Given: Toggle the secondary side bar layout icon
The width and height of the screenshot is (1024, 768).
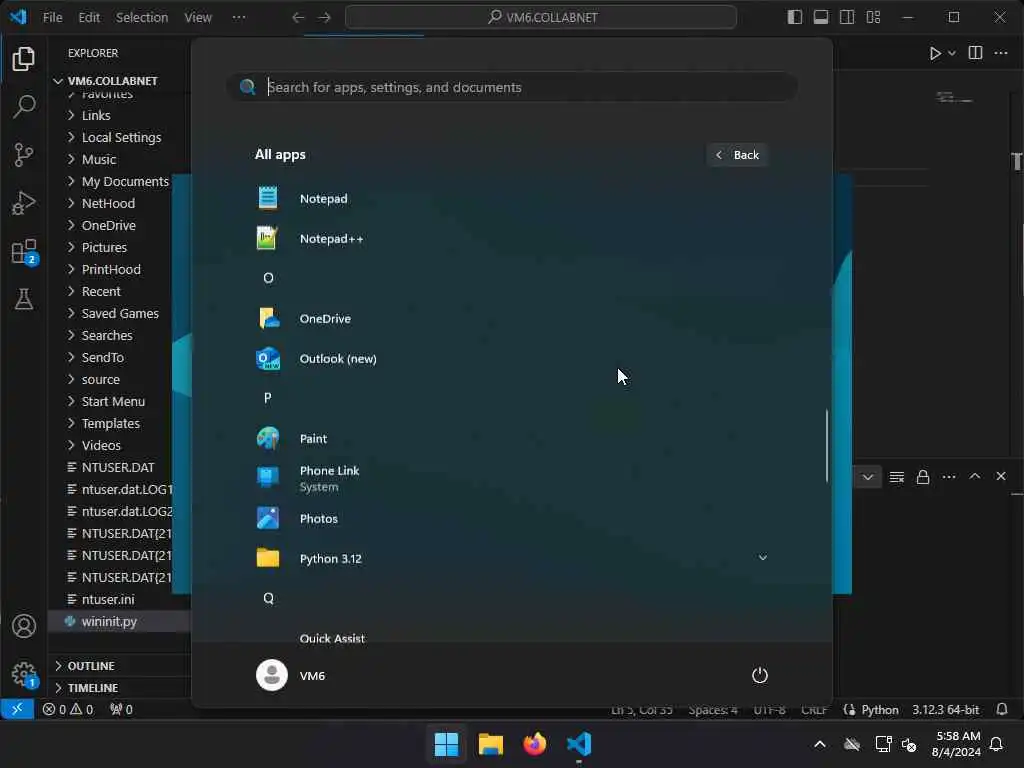Looking at the screenshot, I should click(847, 17).
